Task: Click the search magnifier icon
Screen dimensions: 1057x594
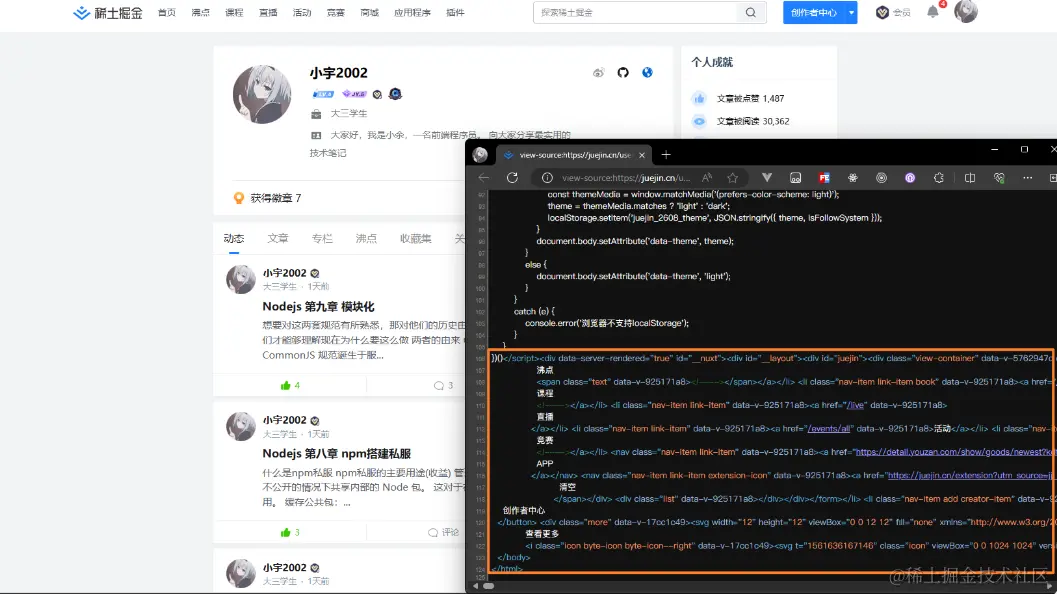Action: click(x=750, y=13)
